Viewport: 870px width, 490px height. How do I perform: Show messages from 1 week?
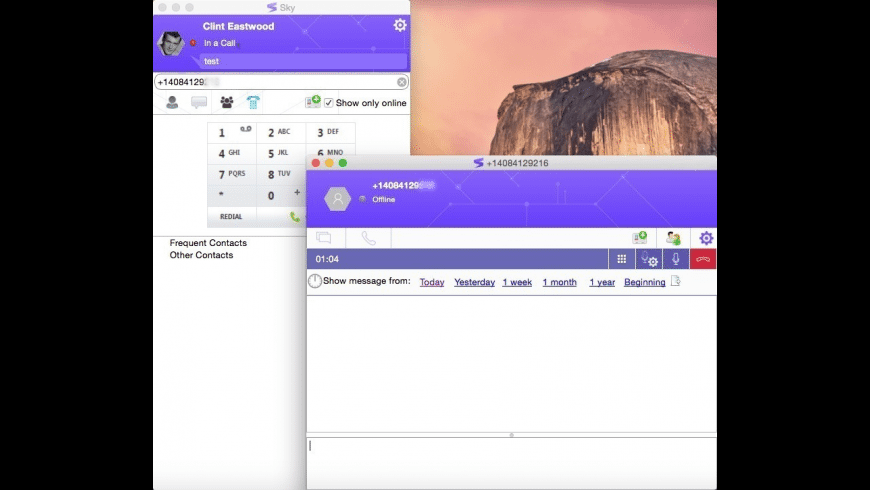click(517, 282)
